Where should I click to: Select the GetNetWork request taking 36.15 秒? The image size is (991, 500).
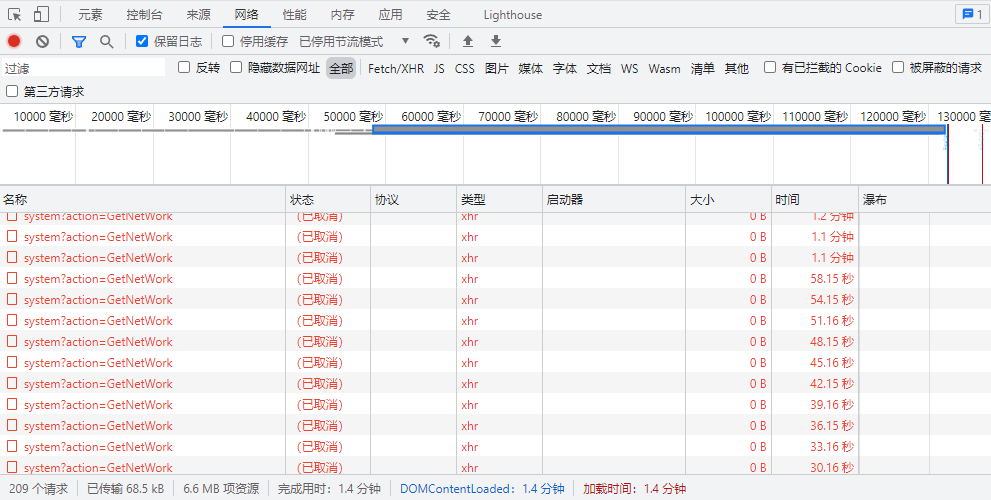point(98,425)
